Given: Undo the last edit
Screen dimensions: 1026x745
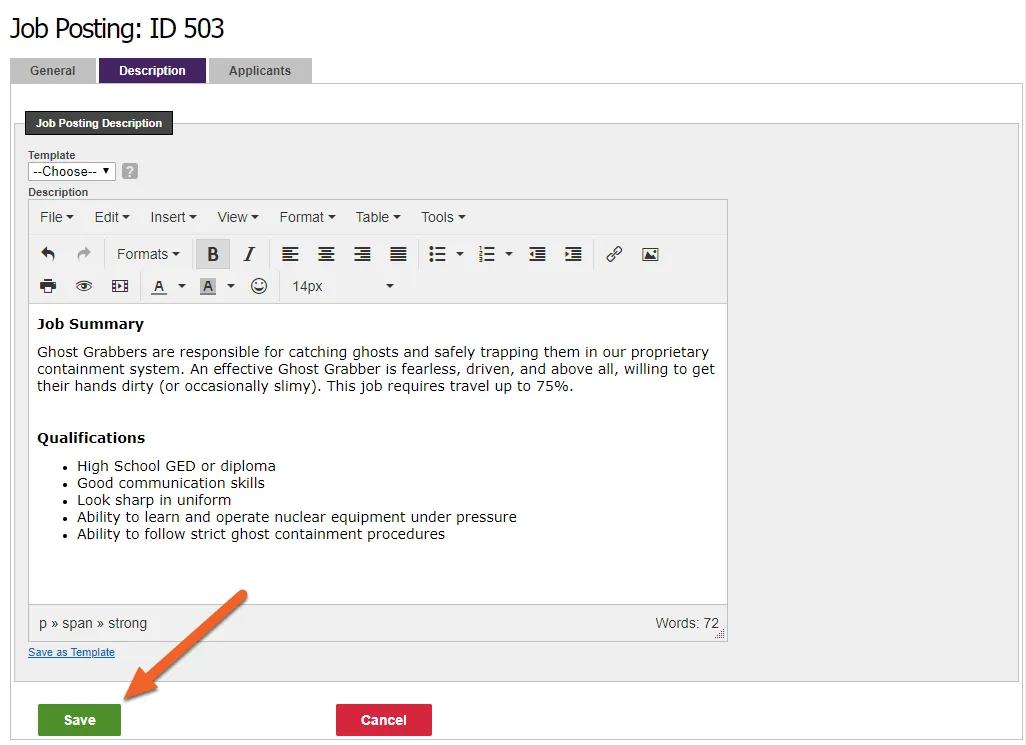Looking at the screenshot, I should 48,254.
